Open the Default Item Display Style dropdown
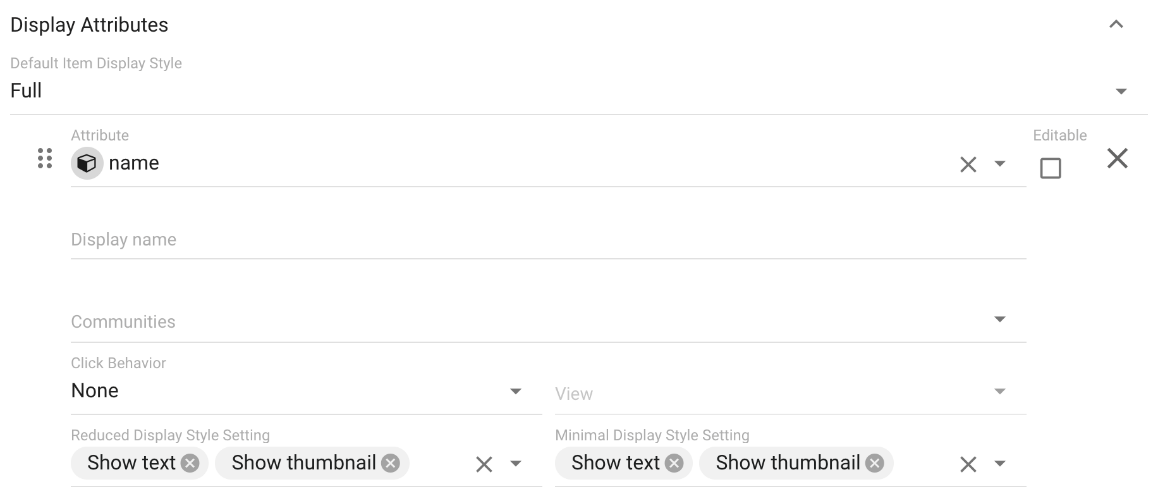The width and height of the screenshot is (1158, 496). point(1120,92)
